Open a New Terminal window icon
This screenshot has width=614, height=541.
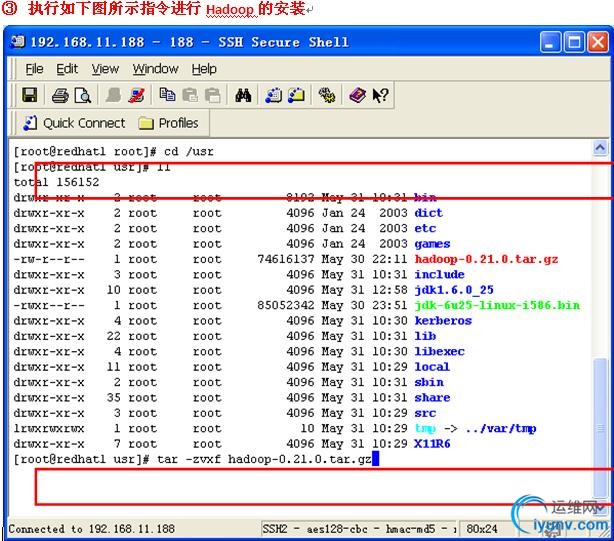coord(273,95)
